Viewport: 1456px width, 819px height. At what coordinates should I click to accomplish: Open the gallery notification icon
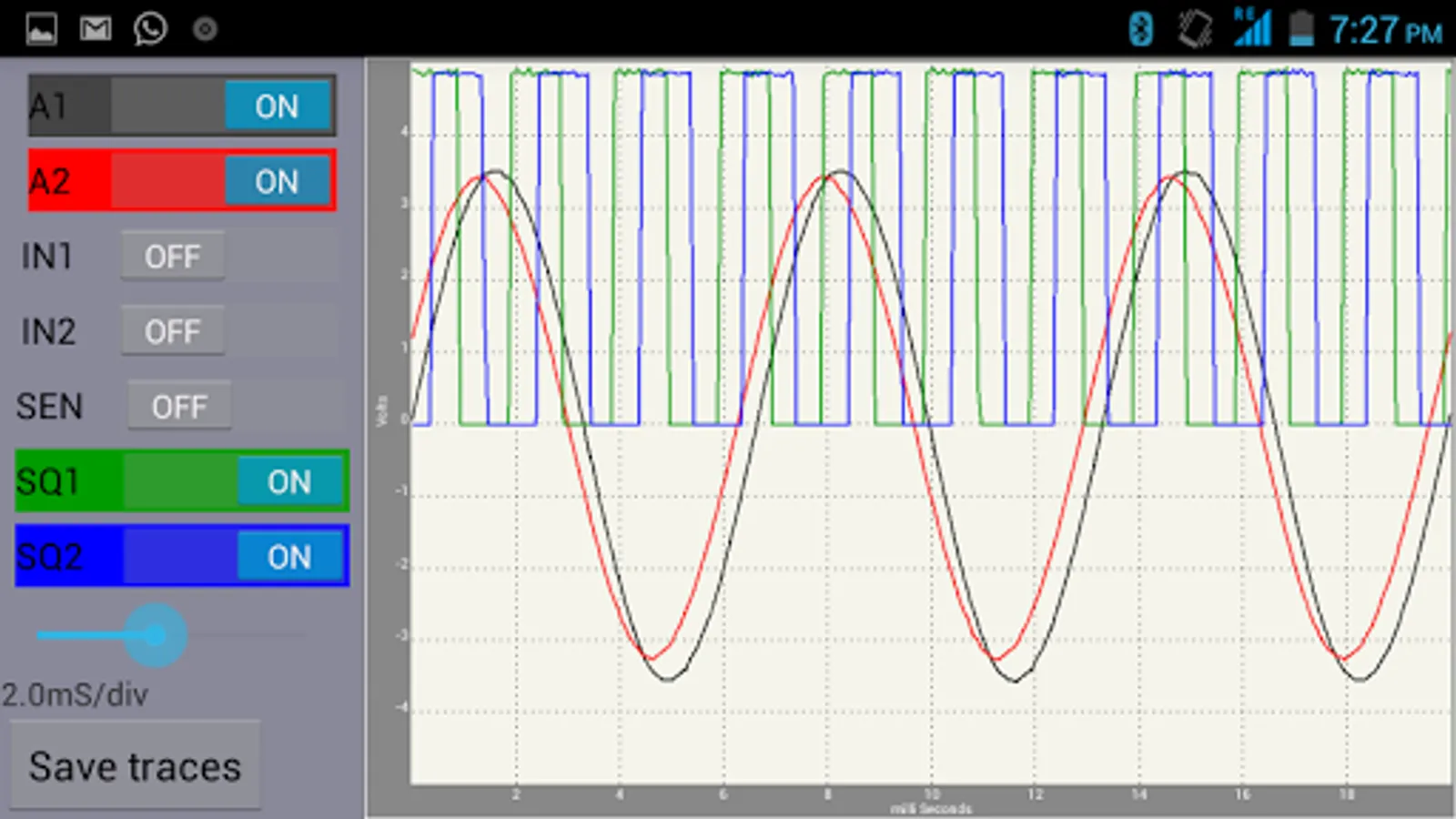coord(41,29)
